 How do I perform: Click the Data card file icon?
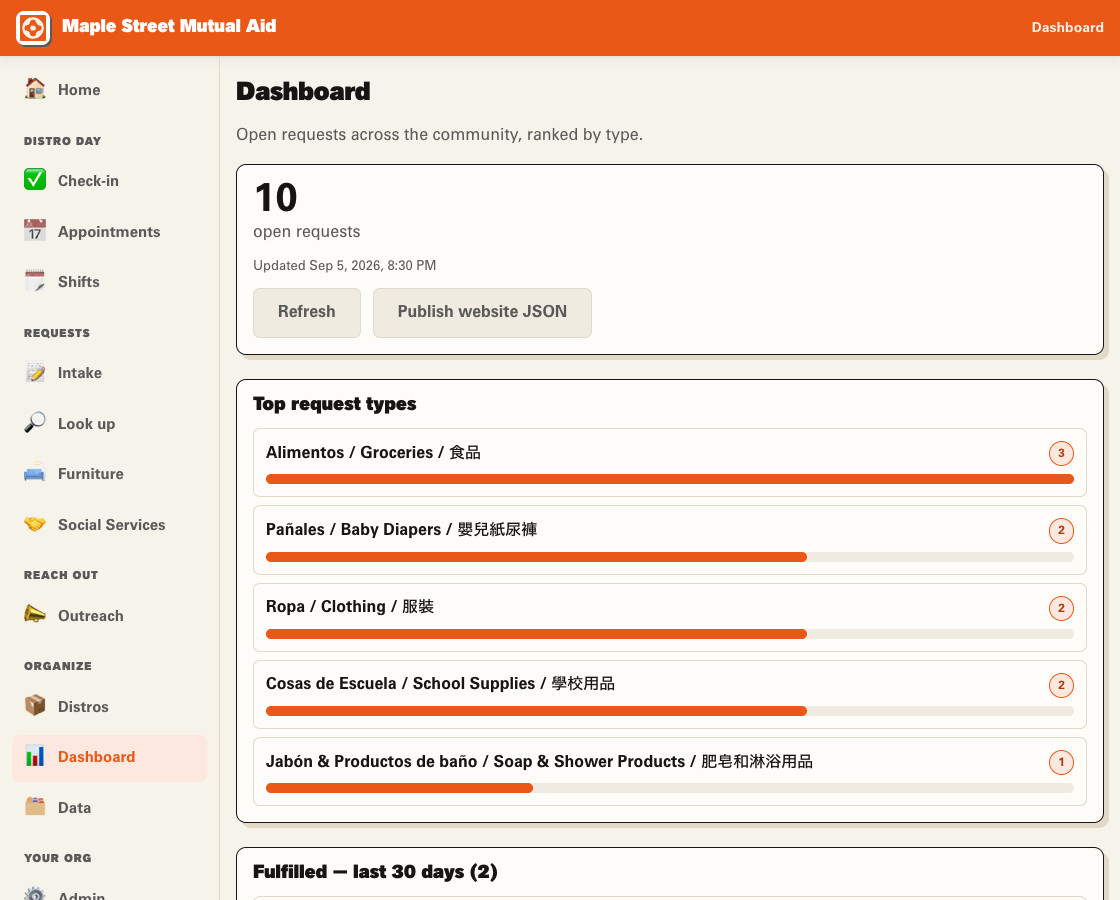(x=35, y=807)
